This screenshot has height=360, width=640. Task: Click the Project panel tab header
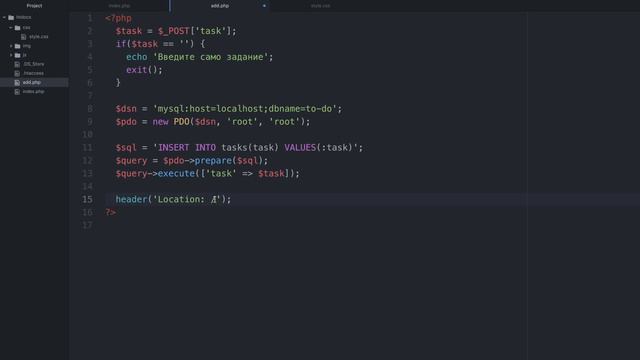point(34,6)
